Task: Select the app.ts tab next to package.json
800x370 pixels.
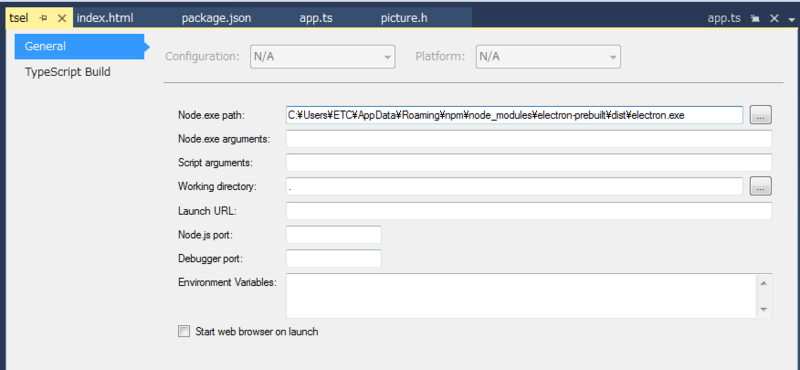Action: [316, 18]
